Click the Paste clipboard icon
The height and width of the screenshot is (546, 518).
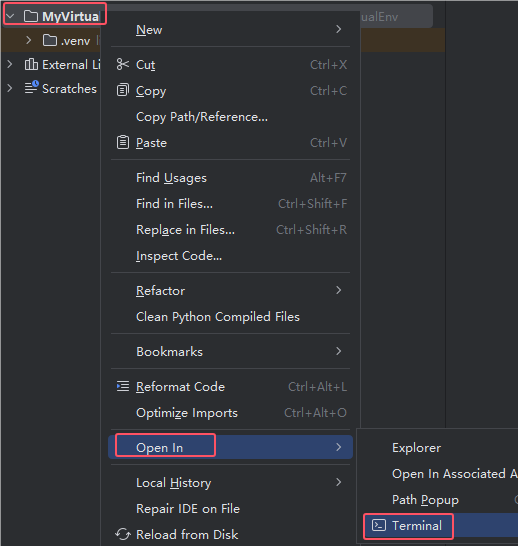pyautogui.click(x=123, y=142)
